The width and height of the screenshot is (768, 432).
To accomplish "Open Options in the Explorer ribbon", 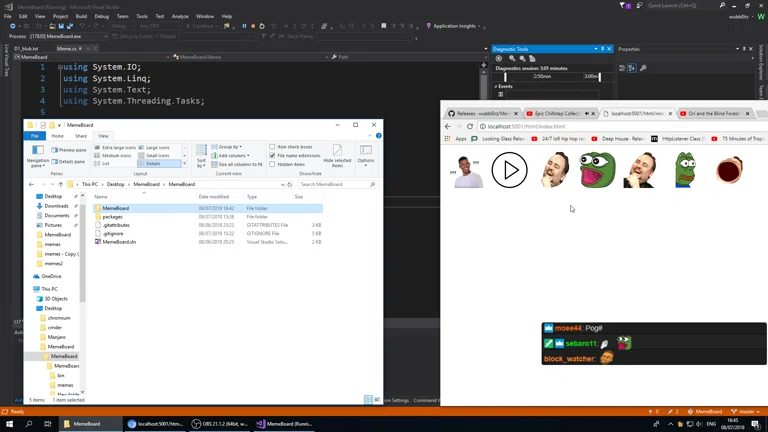I will [366, 153].
